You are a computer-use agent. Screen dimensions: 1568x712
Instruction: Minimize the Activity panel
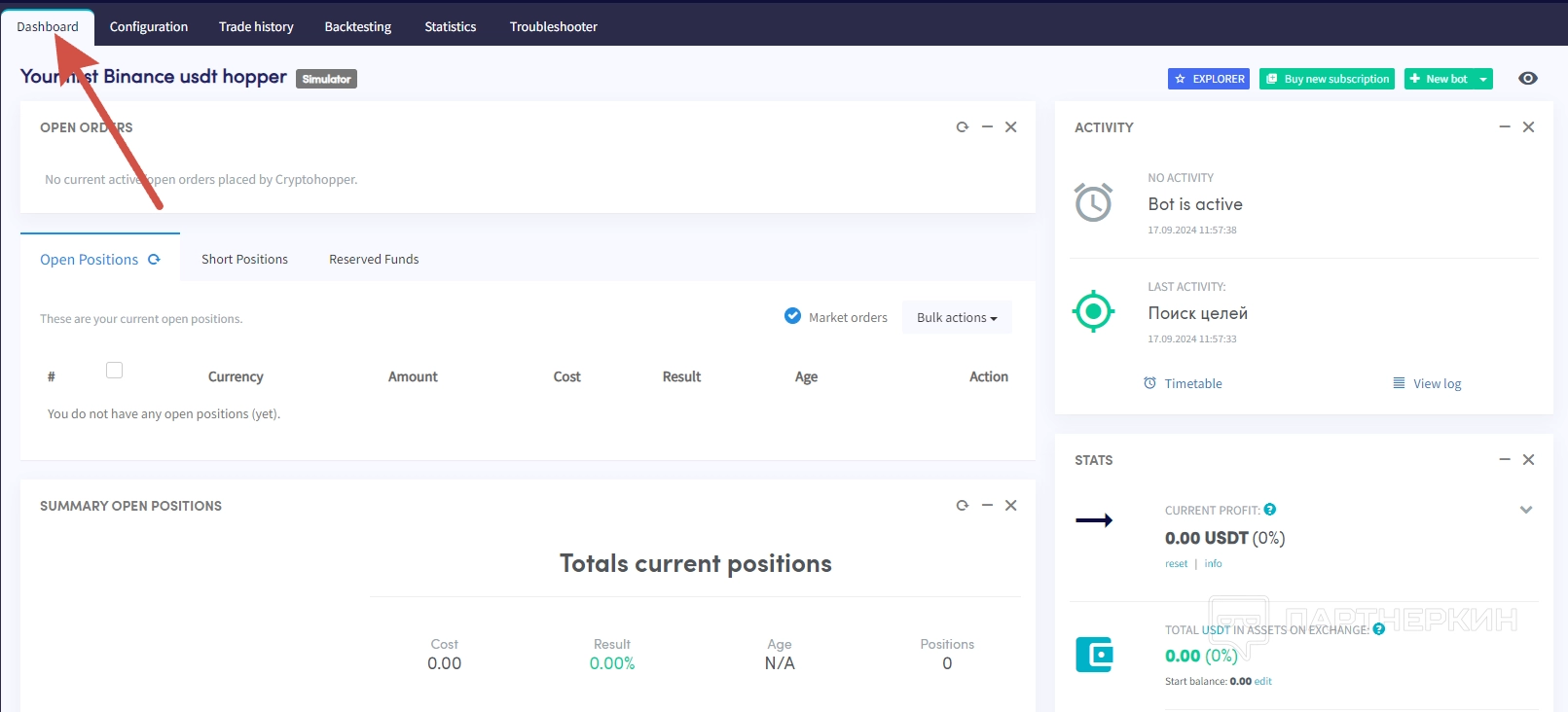(x=1505, y=127)
